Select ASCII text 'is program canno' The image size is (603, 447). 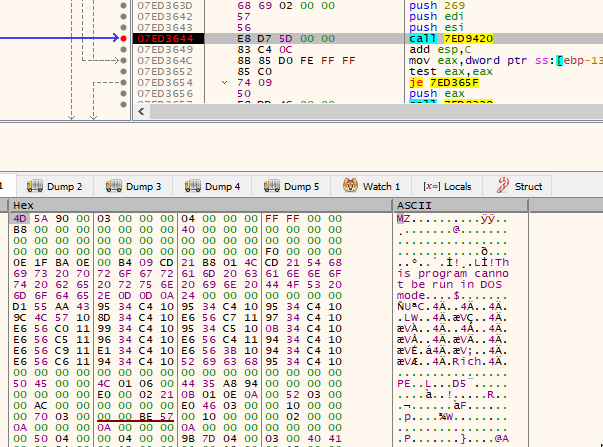453,274
